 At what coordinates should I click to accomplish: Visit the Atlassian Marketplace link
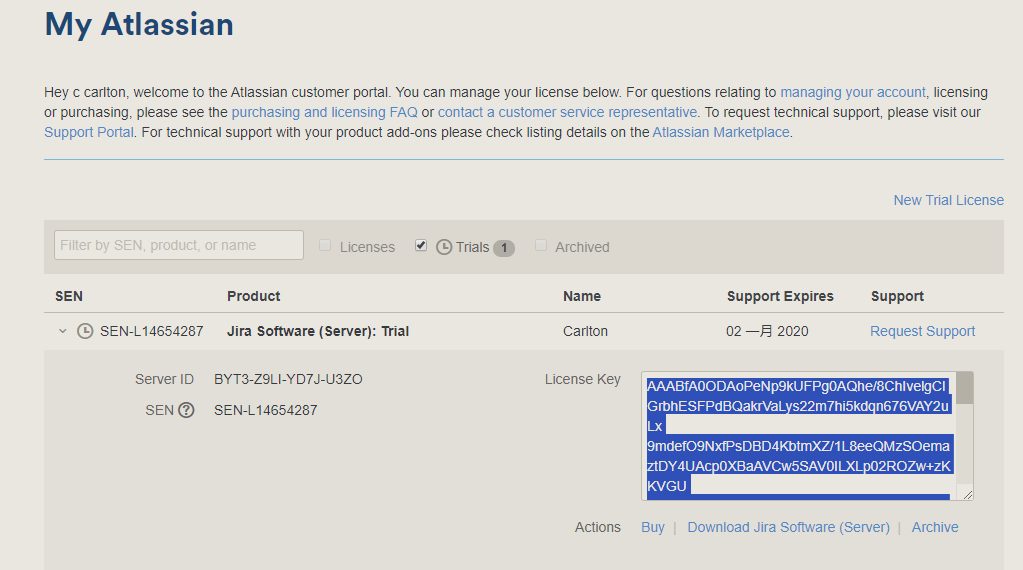720,132
